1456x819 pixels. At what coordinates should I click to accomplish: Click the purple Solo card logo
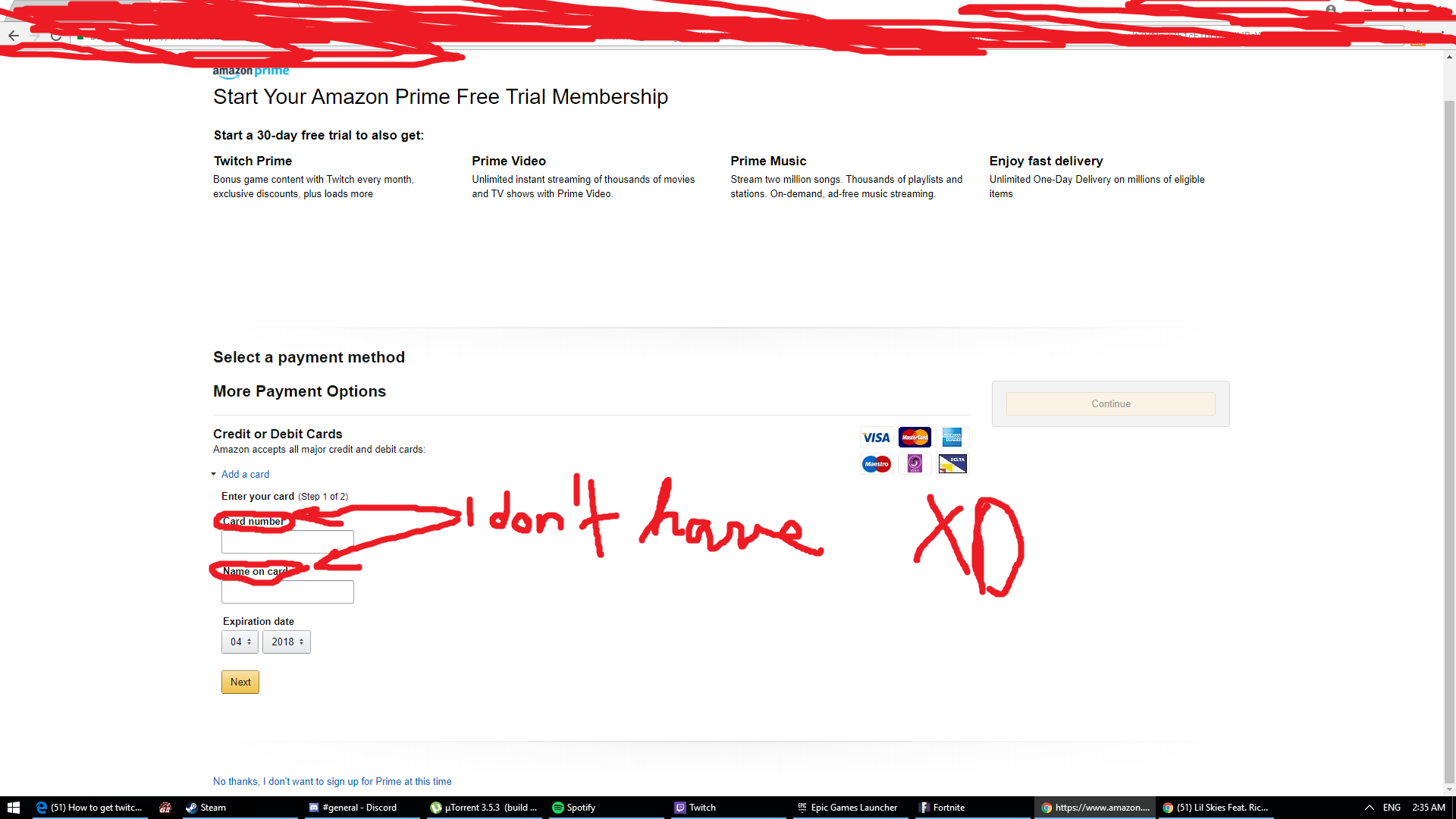tap(915, 464)
